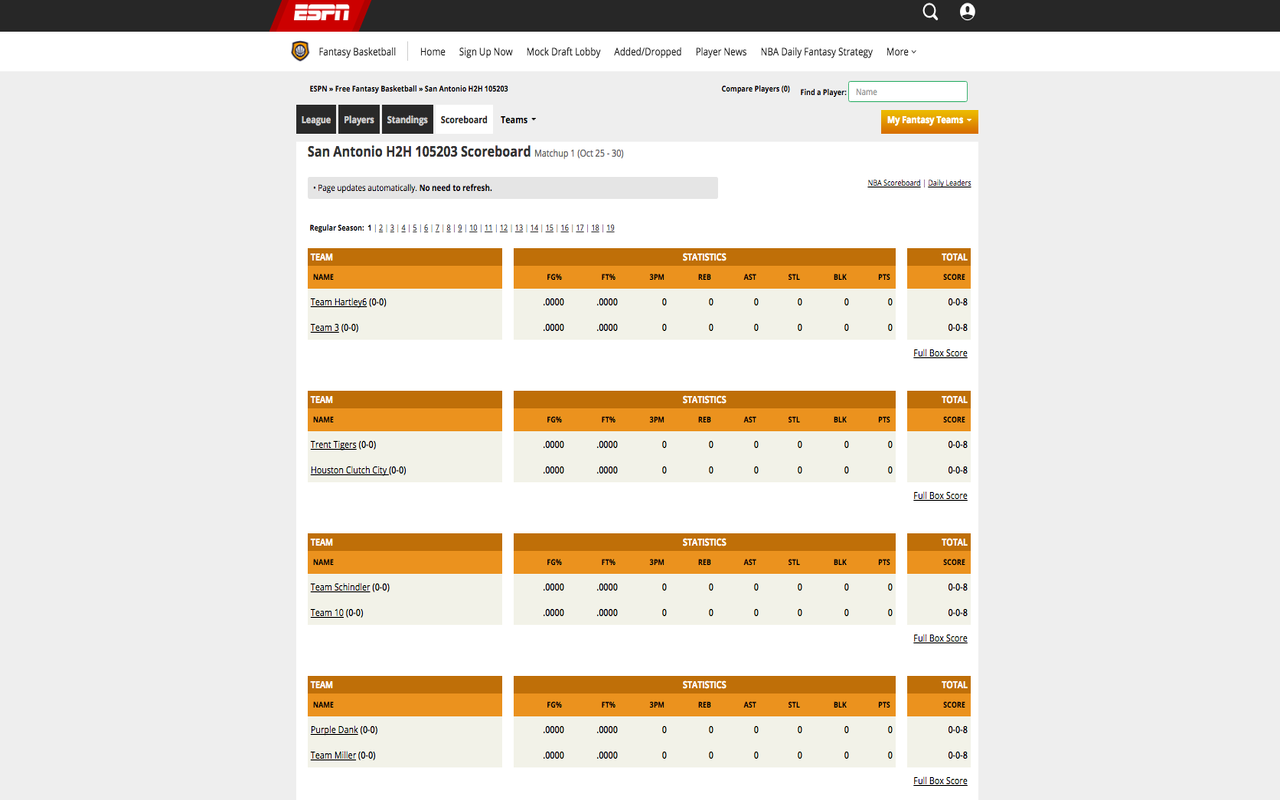Open Team Hartley6 page
Viewport: 1280px width, 800px height.
(x=338, y=302)
